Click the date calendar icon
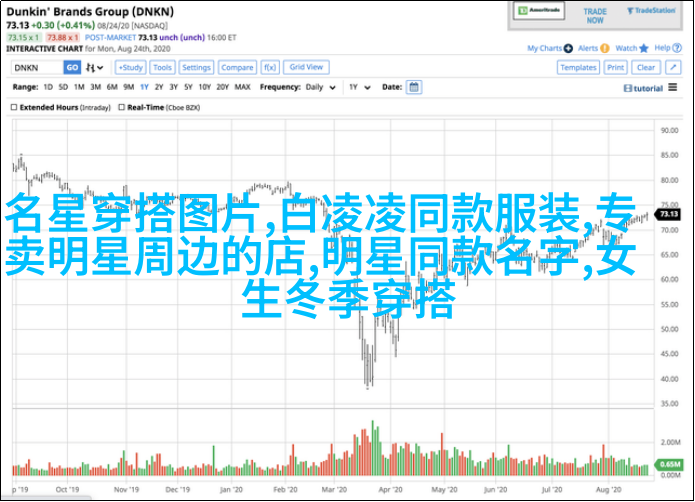Screen dimensions: 695x502 (414, 87)
